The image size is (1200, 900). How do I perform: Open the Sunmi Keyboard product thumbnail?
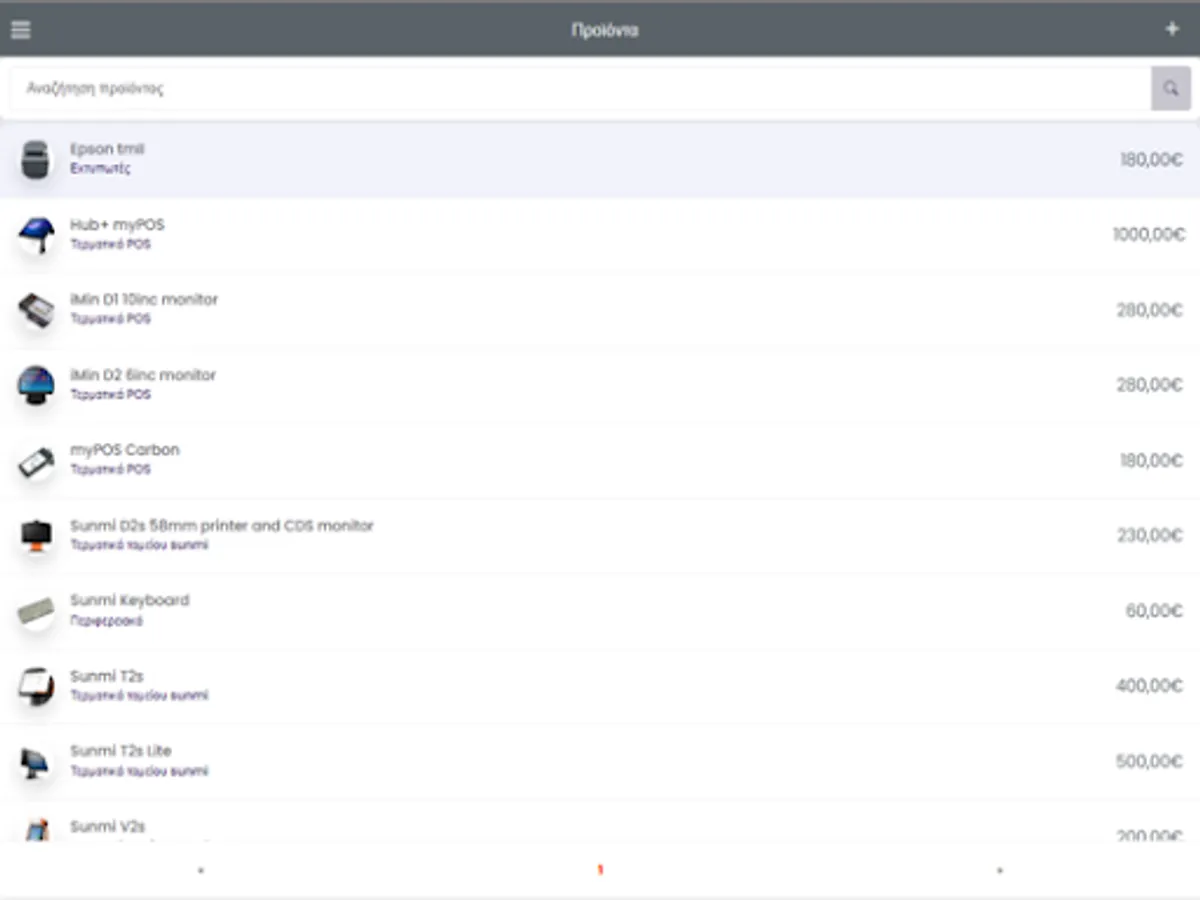point(36,611)
